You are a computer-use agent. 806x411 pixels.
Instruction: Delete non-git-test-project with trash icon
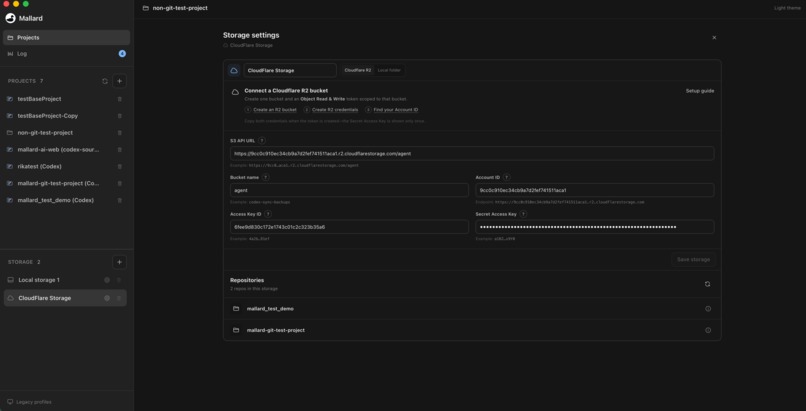click(120, 133)
